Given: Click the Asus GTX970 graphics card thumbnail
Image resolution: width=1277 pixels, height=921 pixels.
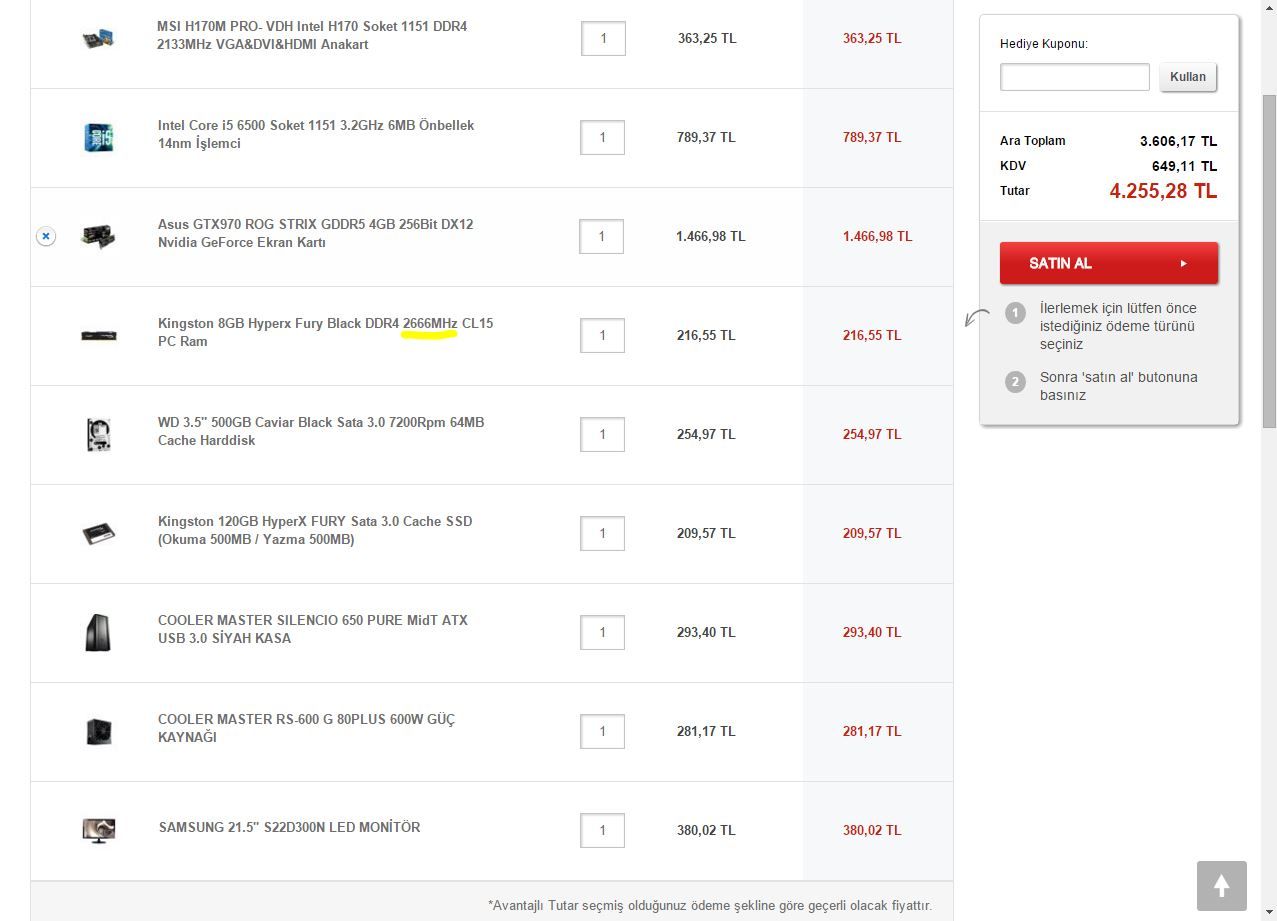Looking at the screenshot, I should point(98,237).
